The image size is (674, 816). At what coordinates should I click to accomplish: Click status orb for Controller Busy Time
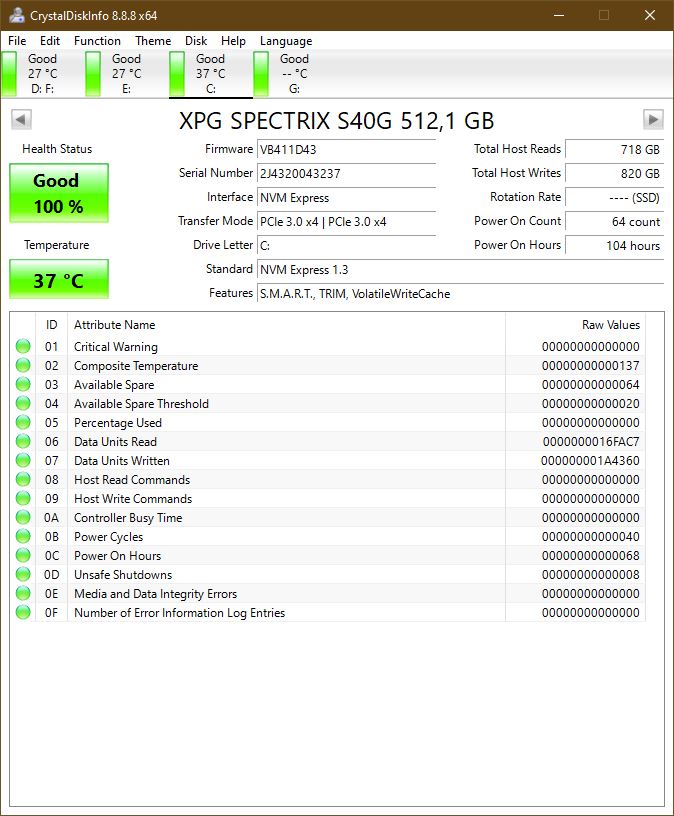tap(23, 517)
